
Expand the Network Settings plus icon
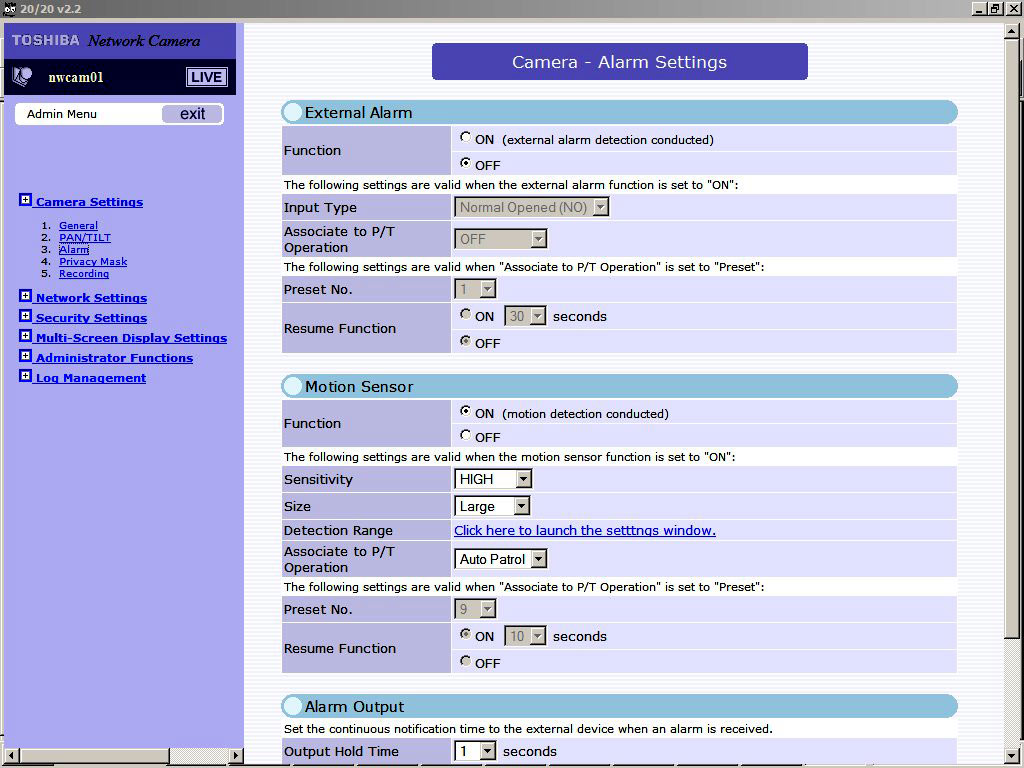click(26, 297)
